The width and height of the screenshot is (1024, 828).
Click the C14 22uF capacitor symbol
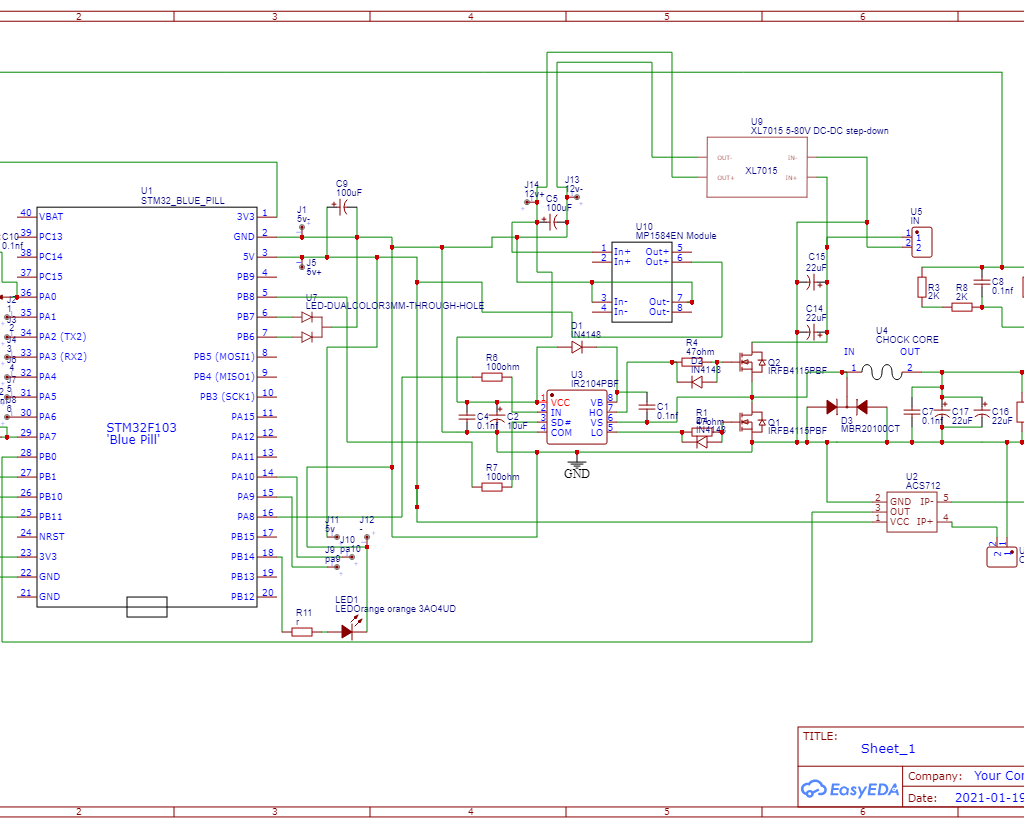[x=812, y=332]
